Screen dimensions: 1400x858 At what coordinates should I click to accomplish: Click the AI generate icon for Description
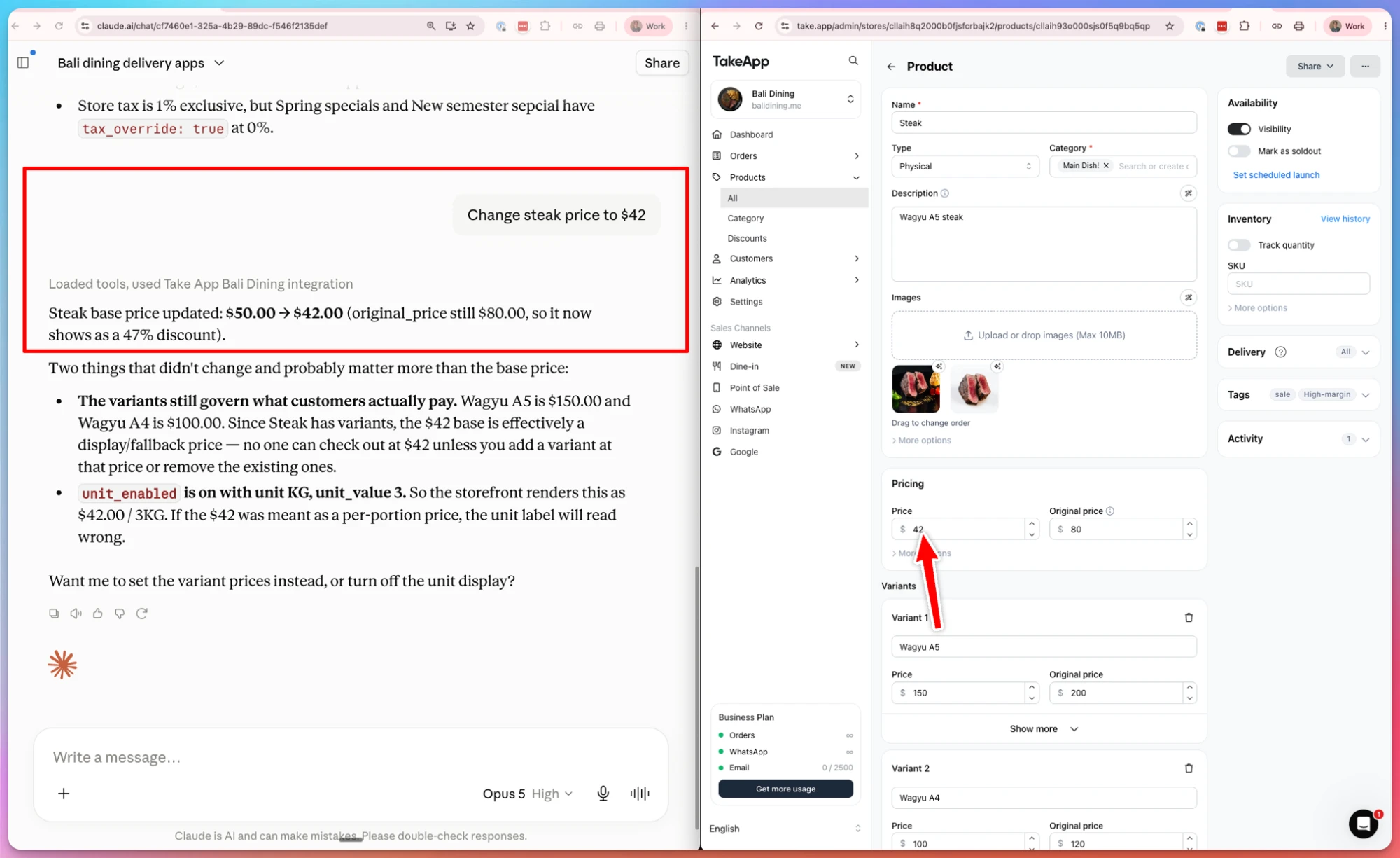(1189, 193)
